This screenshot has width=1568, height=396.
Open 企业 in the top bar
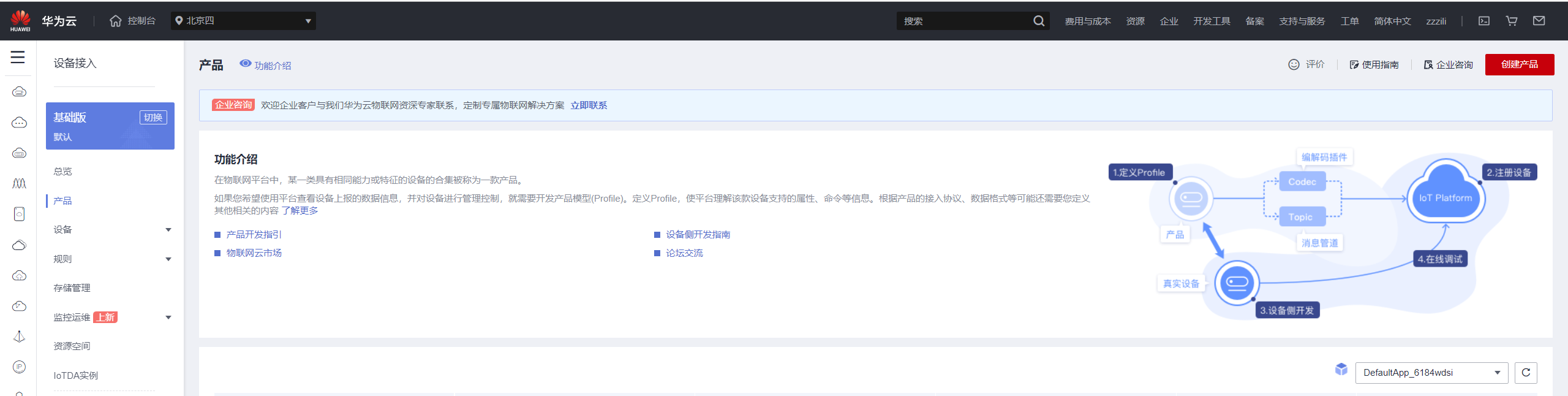1169,21
